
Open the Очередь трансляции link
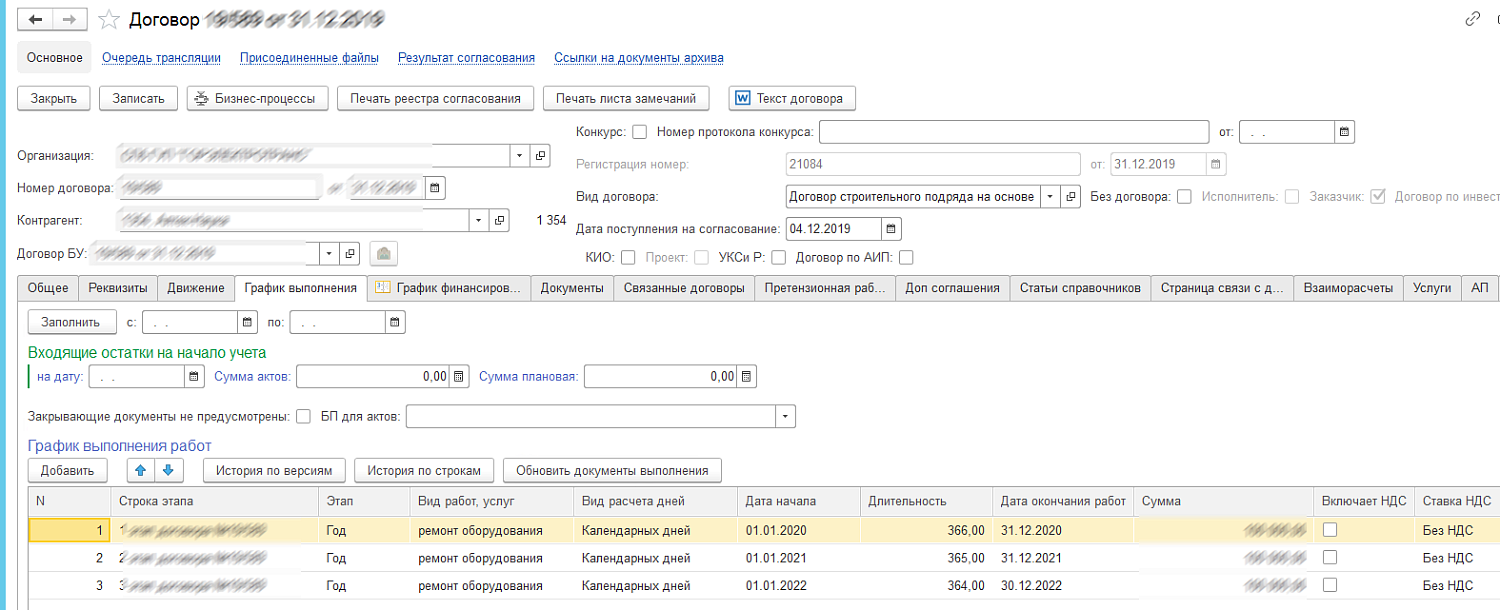tap(161, 58)
